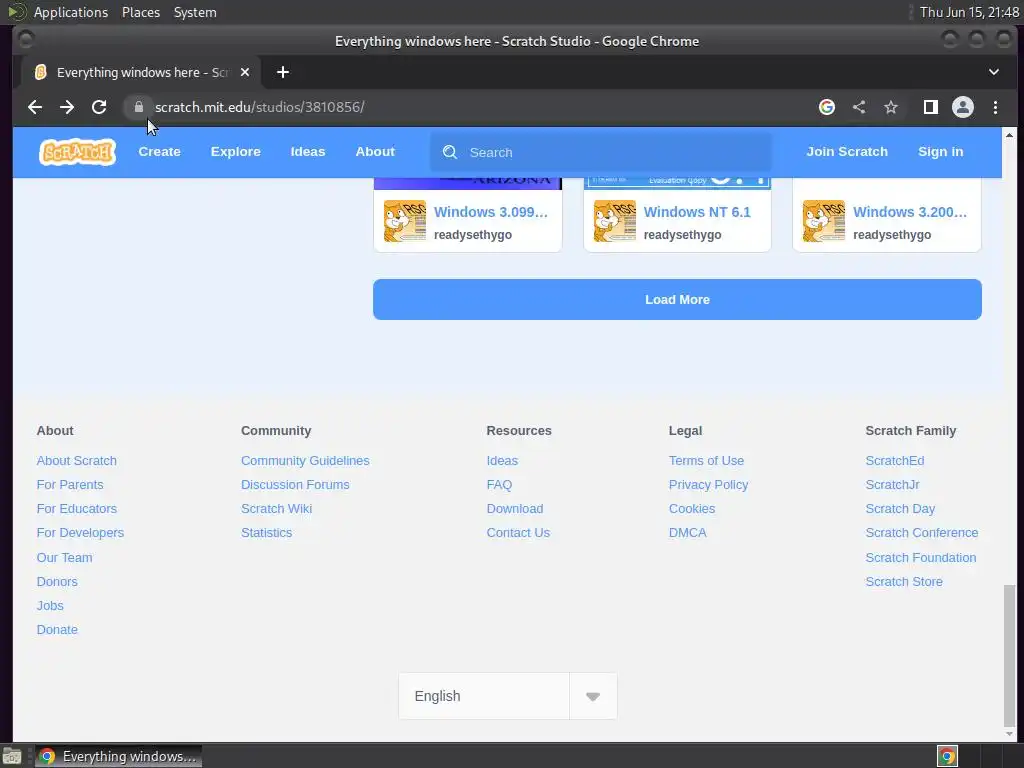
Task: Open the For Parents link
Action: pos(70,485)
